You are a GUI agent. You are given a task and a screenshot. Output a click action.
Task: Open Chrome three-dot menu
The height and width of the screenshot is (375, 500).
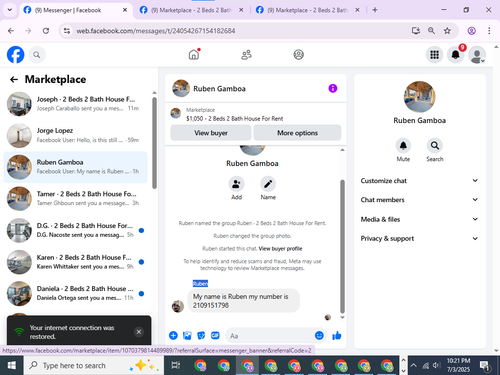point(489,31)
